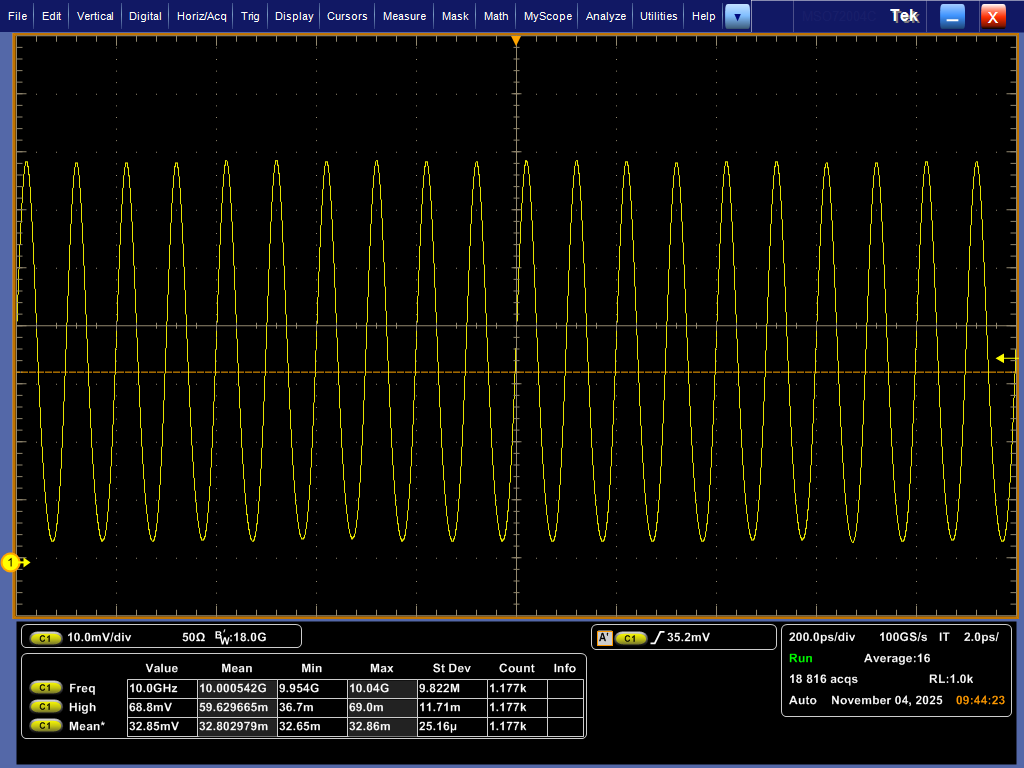Open the Trig menu
The image size is (1024, 768).
249,16
